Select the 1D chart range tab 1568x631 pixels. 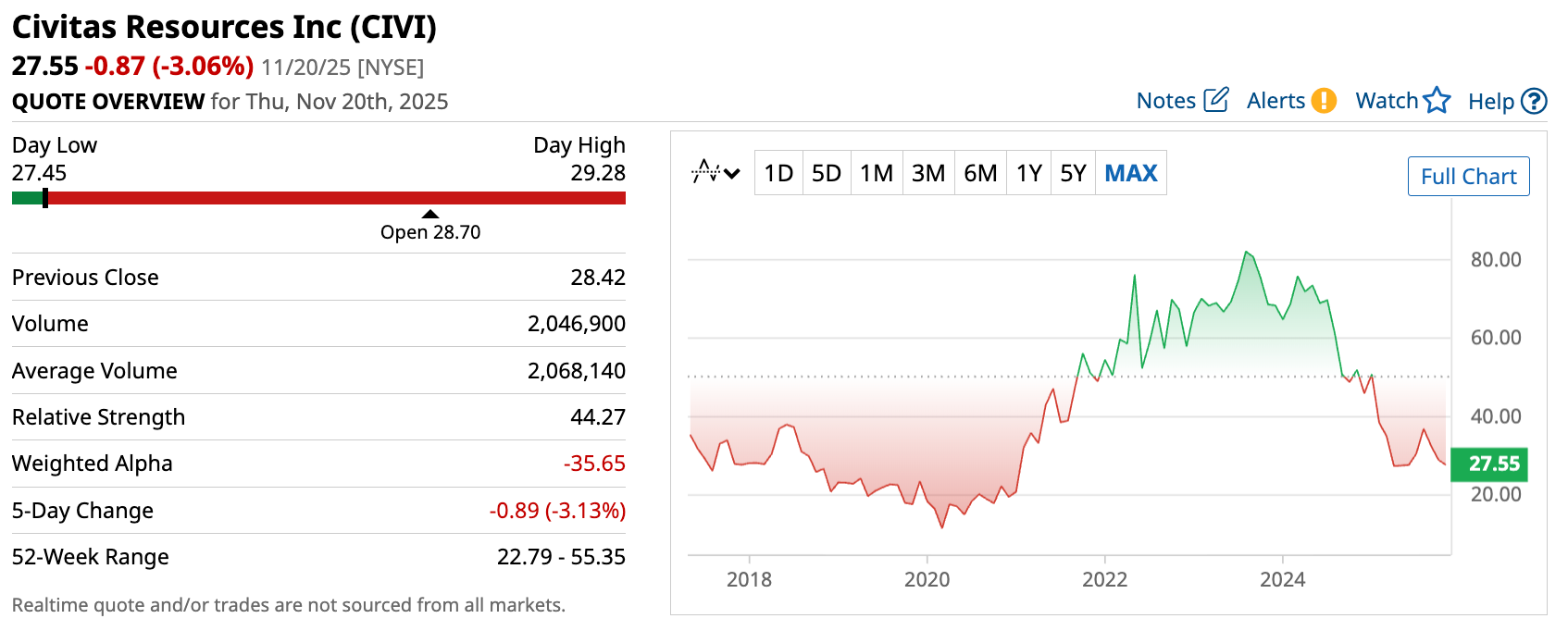click(778, 173)
